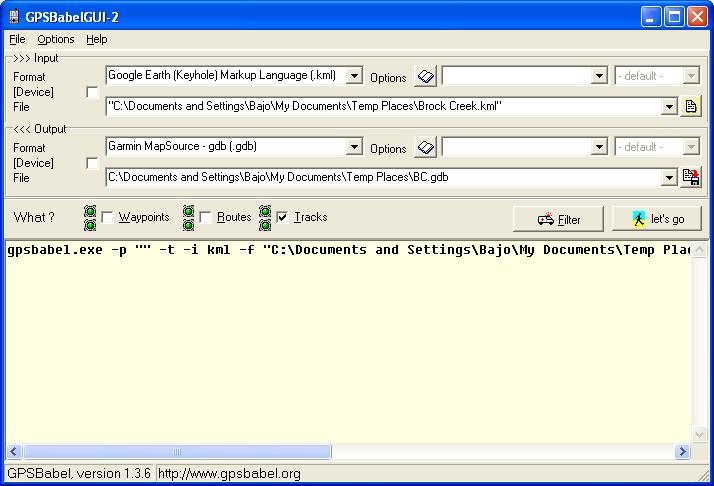Expand the input format dropdown (.kml)
The image size is (714, 486).
click(x=354, y=76)
